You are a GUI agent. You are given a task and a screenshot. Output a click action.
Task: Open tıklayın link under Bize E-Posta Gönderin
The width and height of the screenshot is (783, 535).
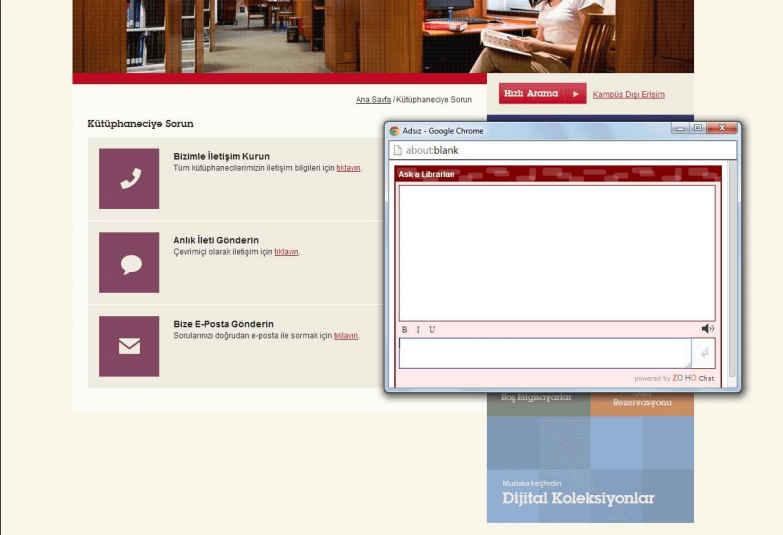click(346, 336)
